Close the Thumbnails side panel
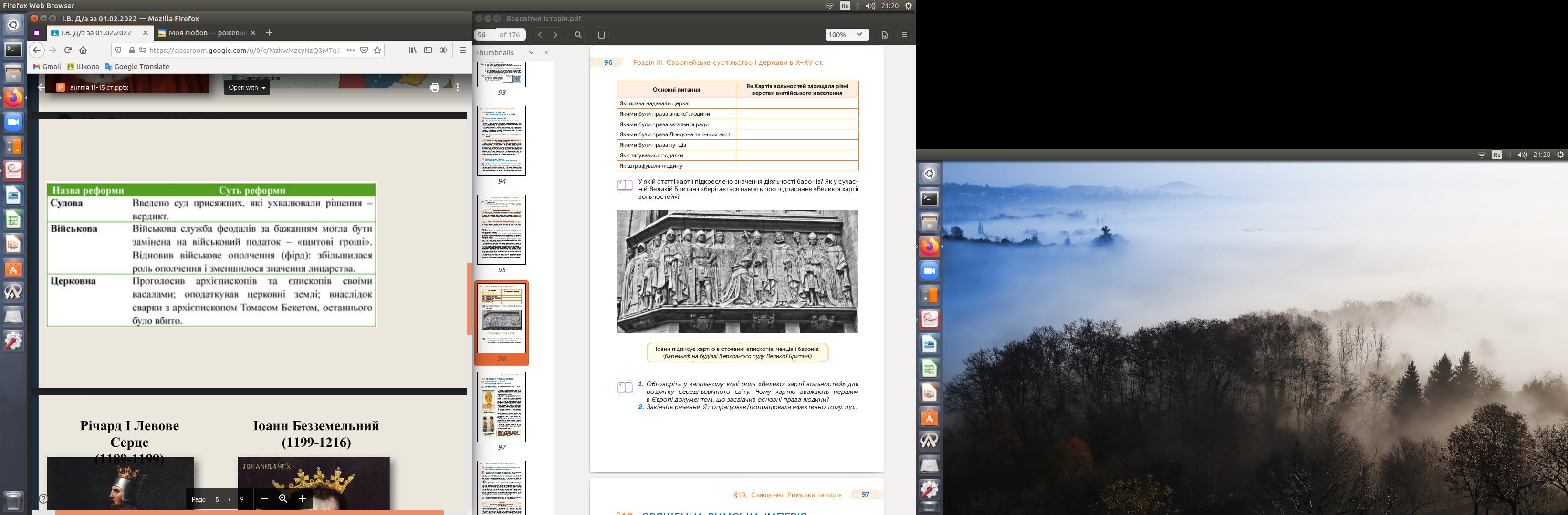This screenshot has height=515, width=1568. (546, 53)
